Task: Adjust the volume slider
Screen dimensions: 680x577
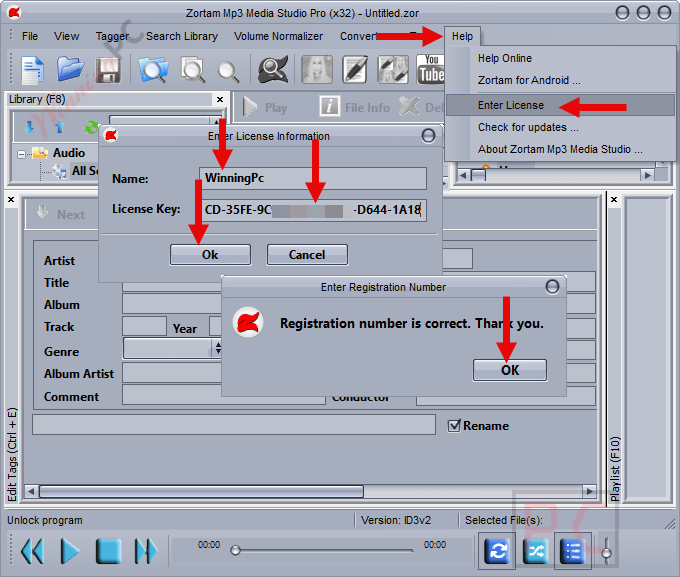Action: (x=607, y=553)
